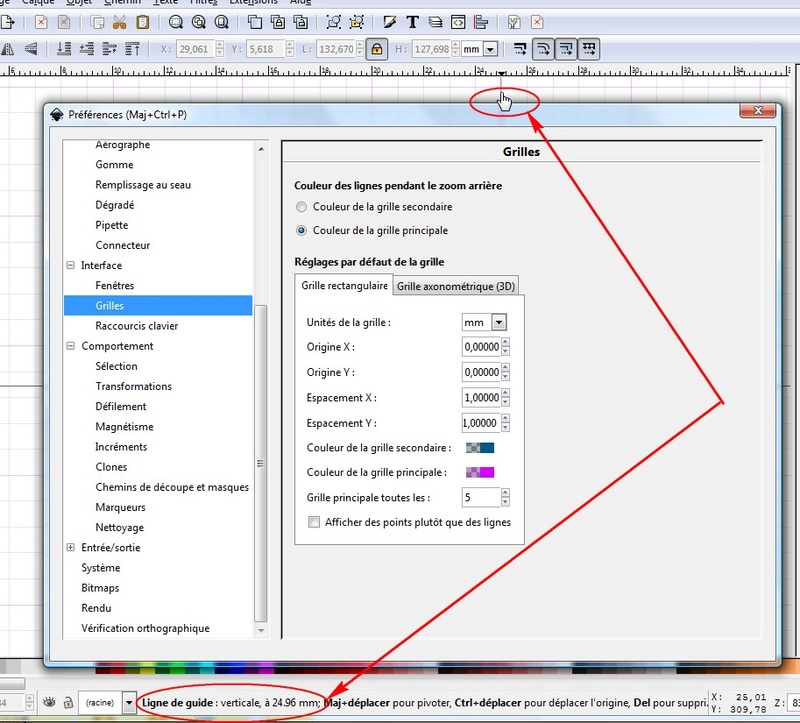This screenshot has width=800, height=723.
Task: Click the Paste clipboard icon
Action: (x=143, y=22)
